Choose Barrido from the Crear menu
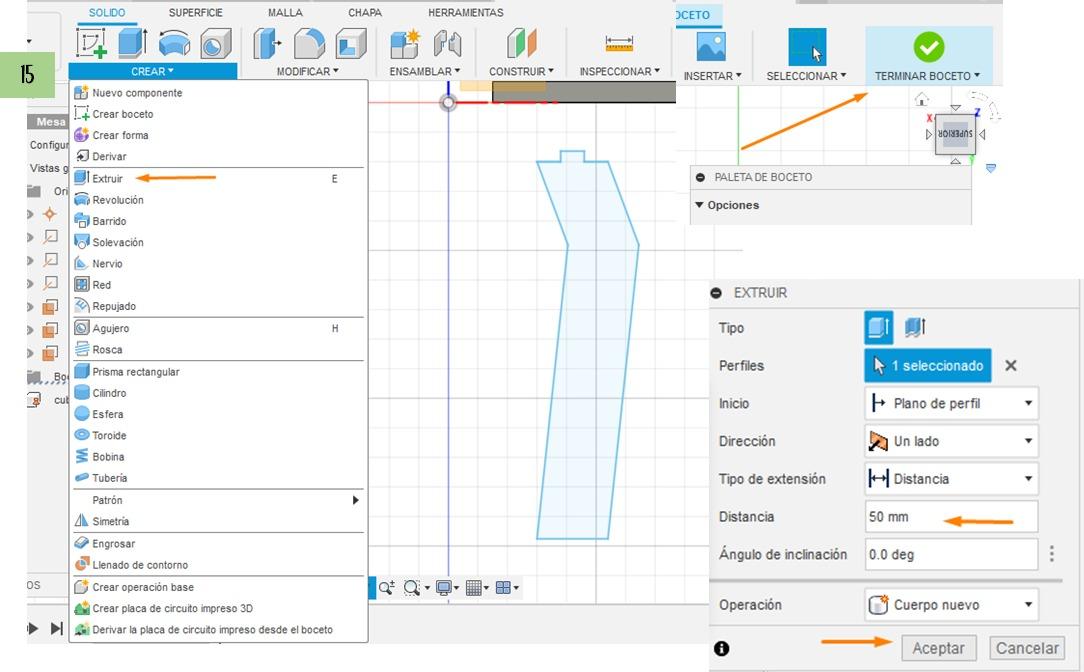The image size is (1084, 672). 218,221
